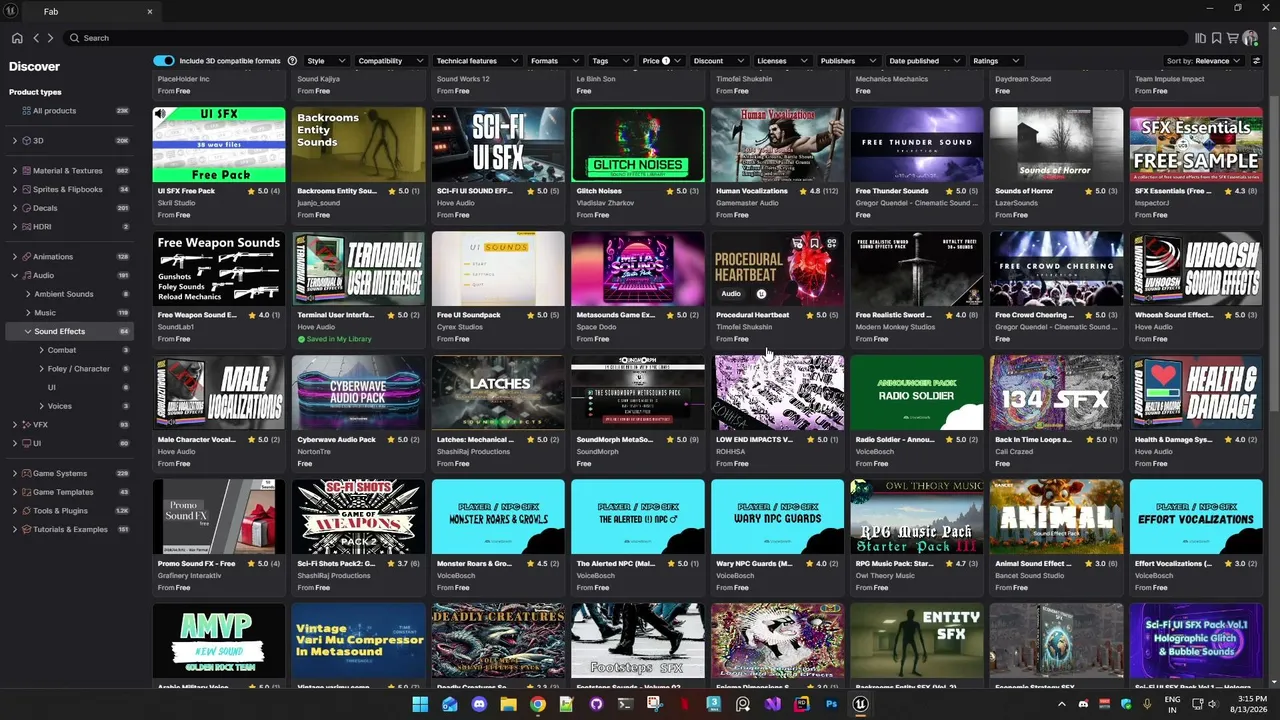
Task: Expand the Animations category arrow
Action: coord(15,257)
